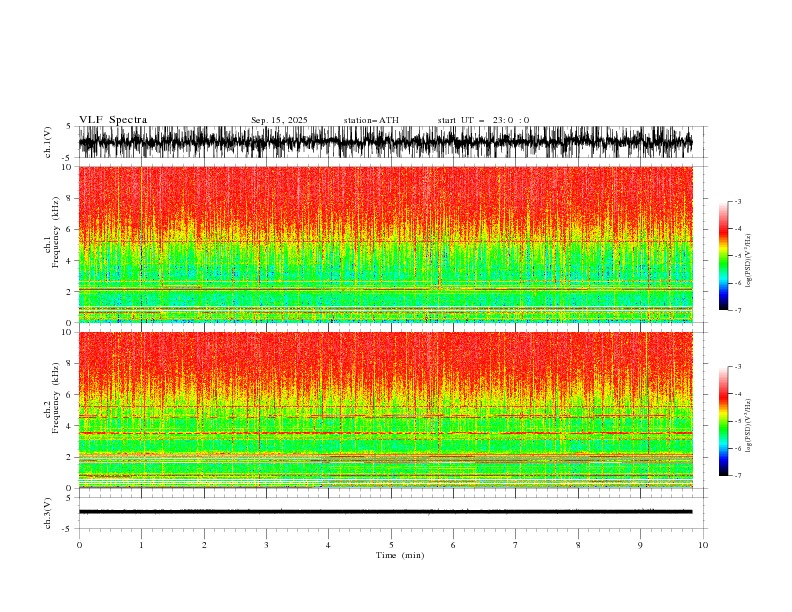Click time axis tick label '10'

point(703,545)
